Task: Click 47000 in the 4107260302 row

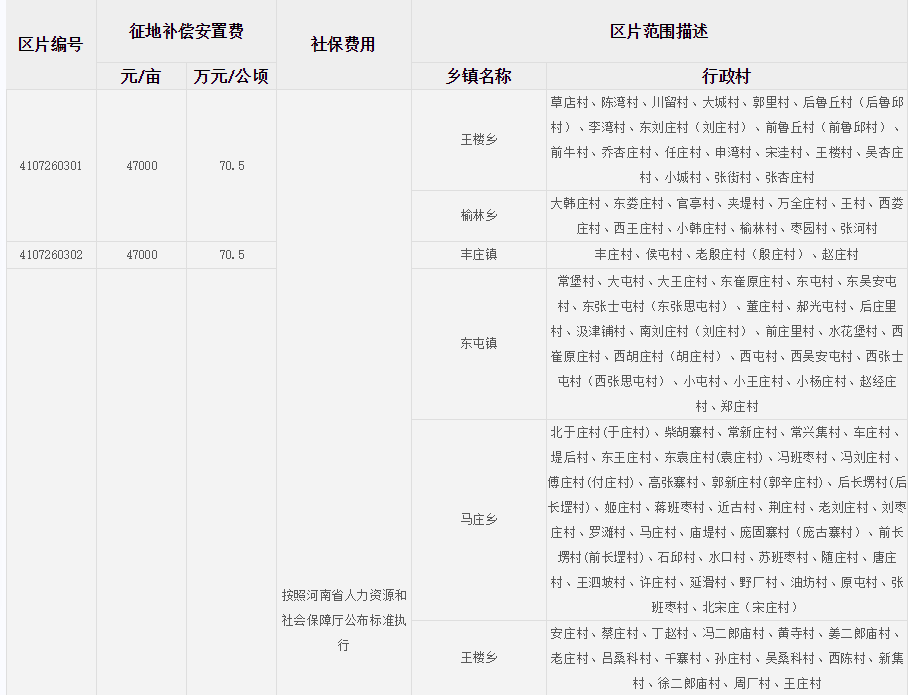Action: pos(142,255)
